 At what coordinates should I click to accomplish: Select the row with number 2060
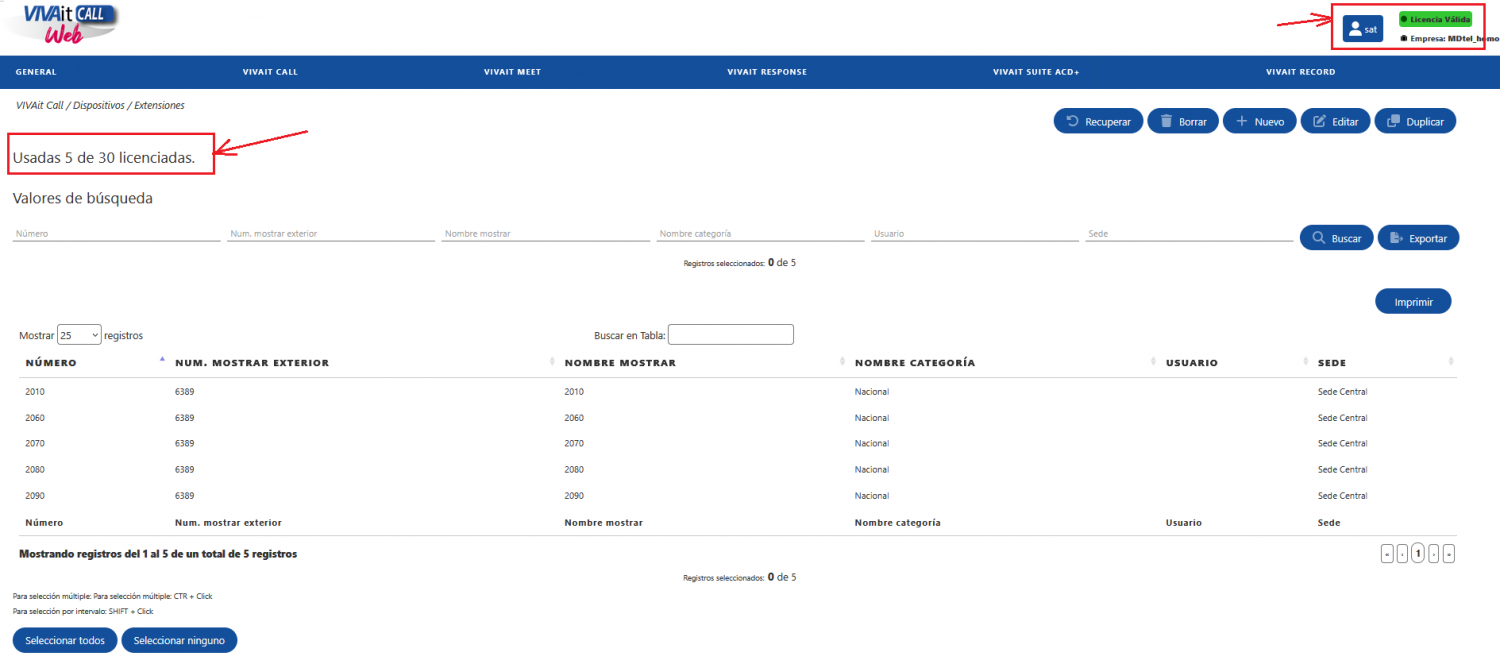[x=738, y=417]
